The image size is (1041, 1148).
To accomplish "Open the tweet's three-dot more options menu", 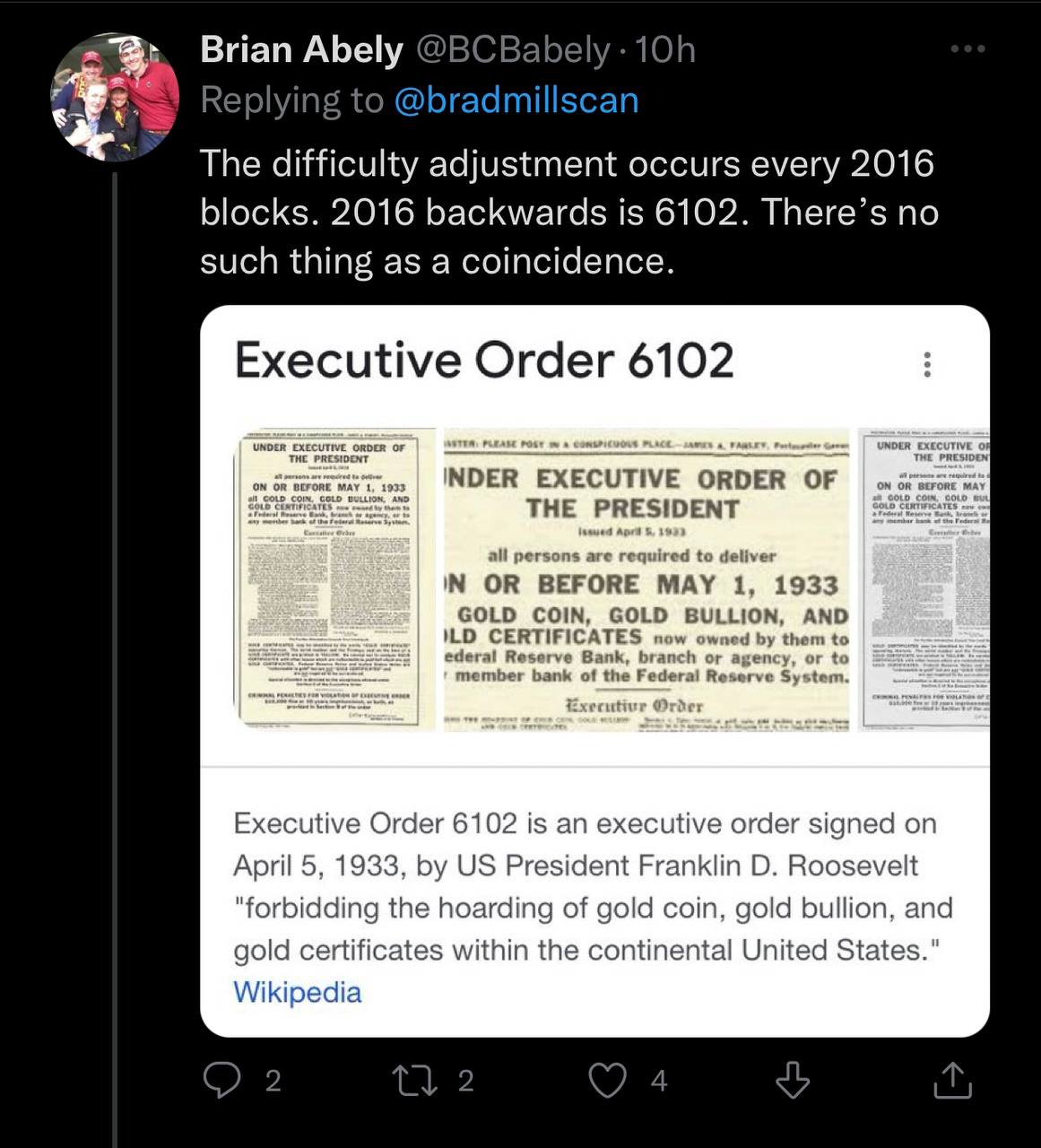I will click(967, 48).
